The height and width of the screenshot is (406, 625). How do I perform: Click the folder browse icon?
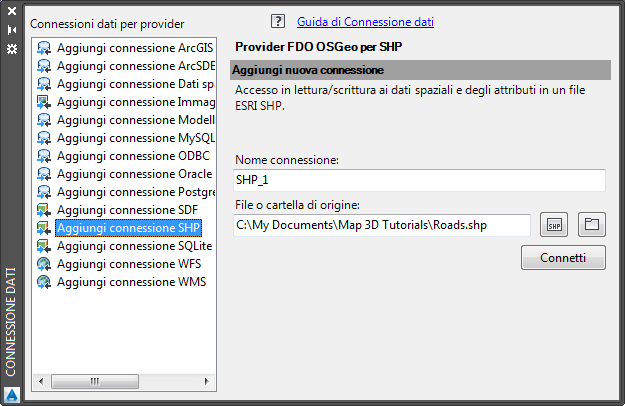tap(591, 224)
